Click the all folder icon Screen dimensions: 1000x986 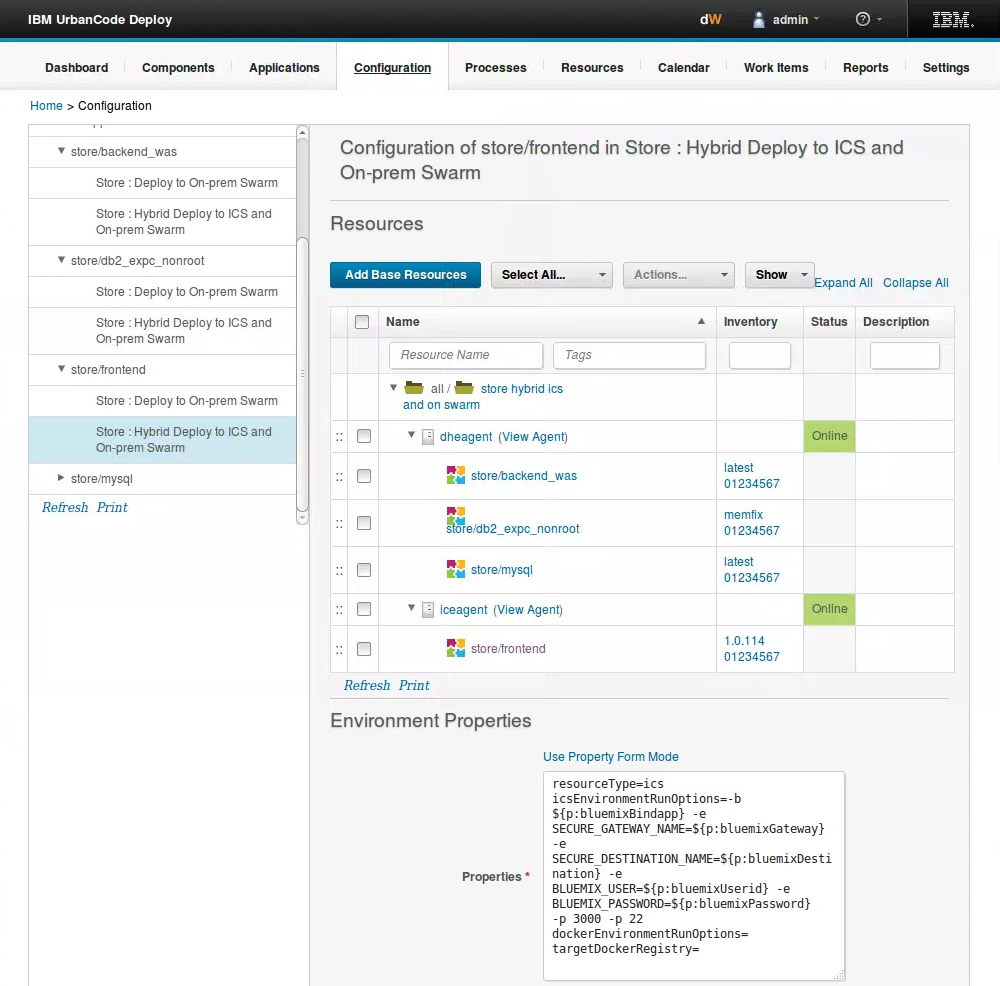[414, 388]
